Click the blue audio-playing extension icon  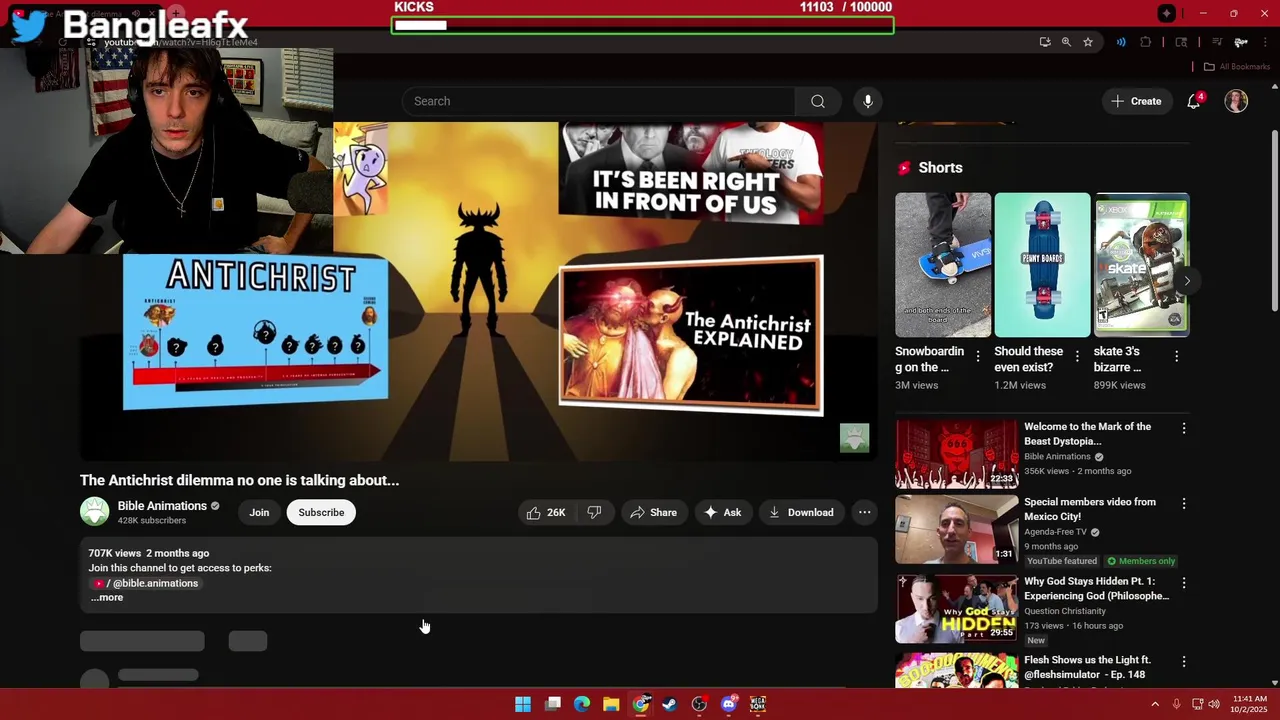[1121, 42]
